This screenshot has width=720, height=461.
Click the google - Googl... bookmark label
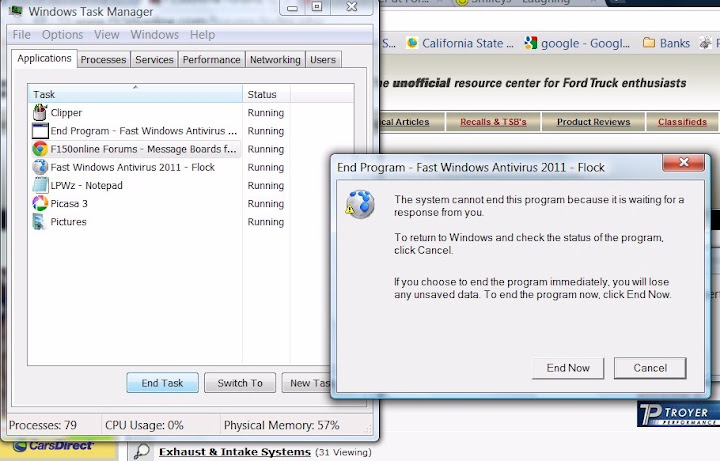pyautogui.click(x=585, y=43)
